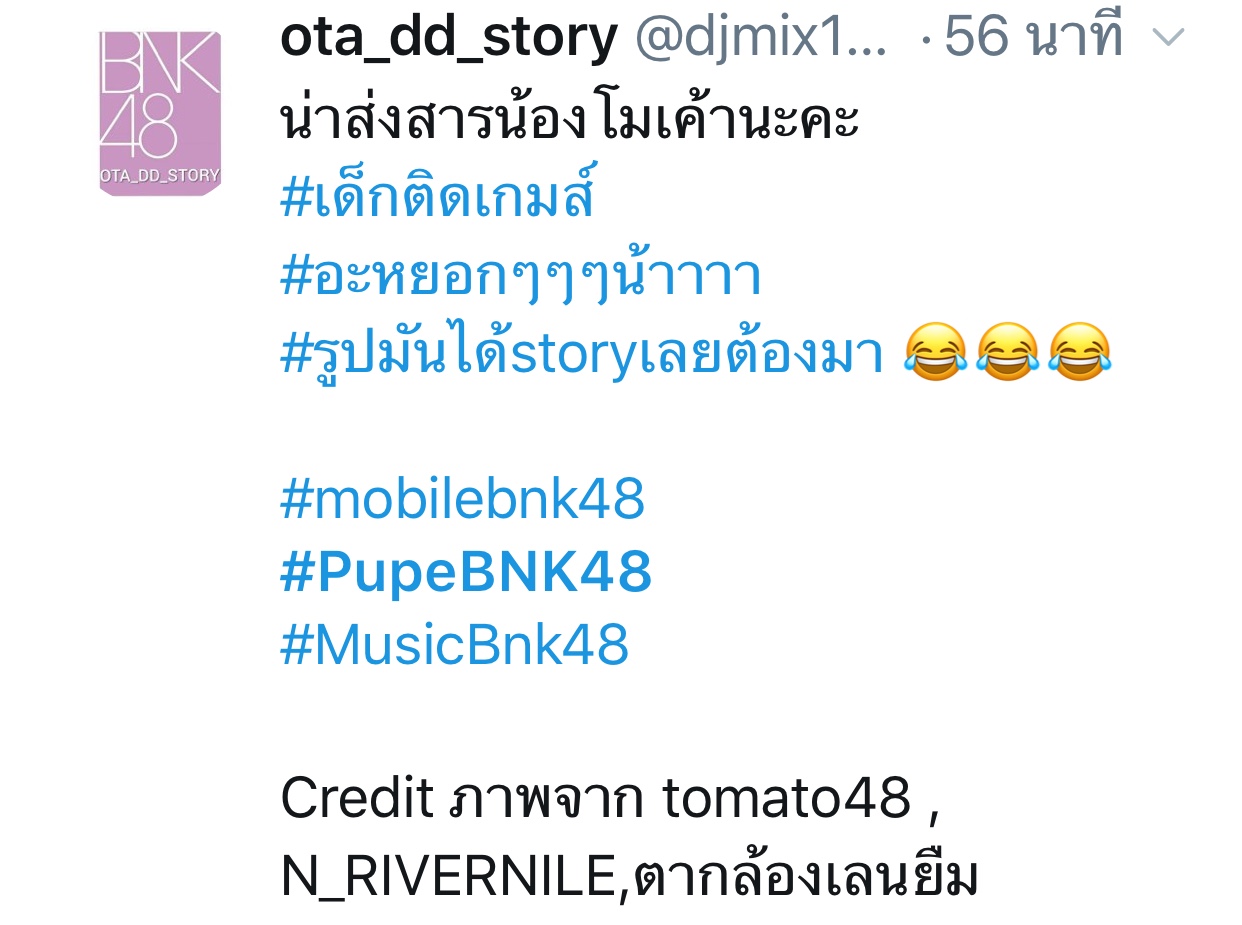The image size is (1242, 925).
Task: Open the bold #PupeBNK48 hashtag
Action: pos(466,572)
